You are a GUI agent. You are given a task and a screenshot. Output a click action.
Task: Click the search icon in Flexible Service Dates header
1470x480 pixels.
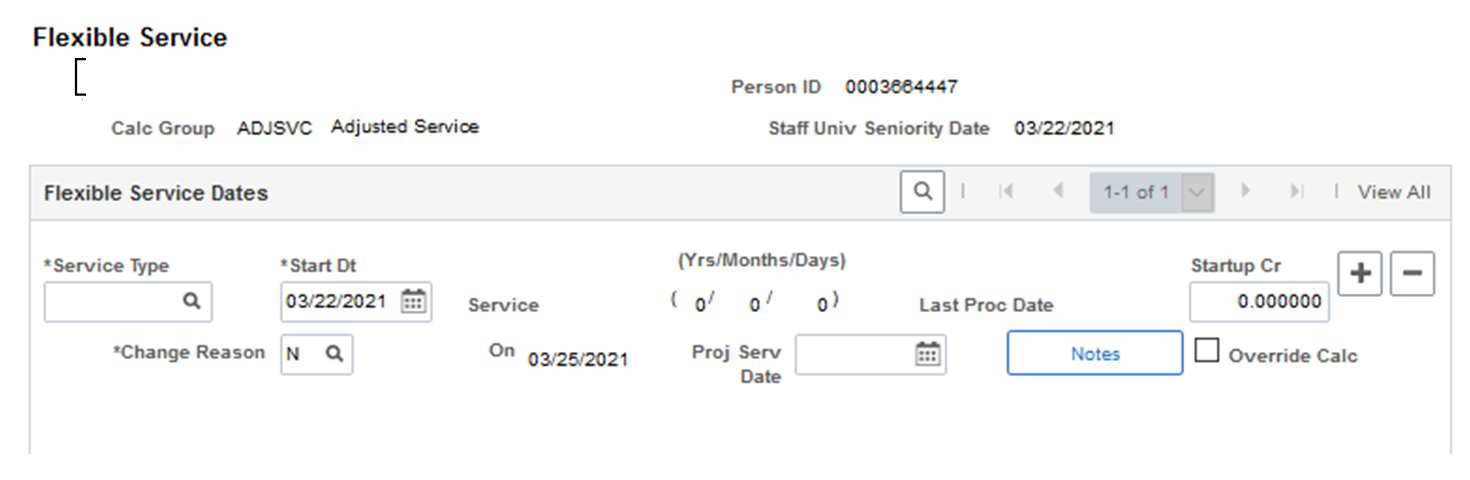pos(922,191)
